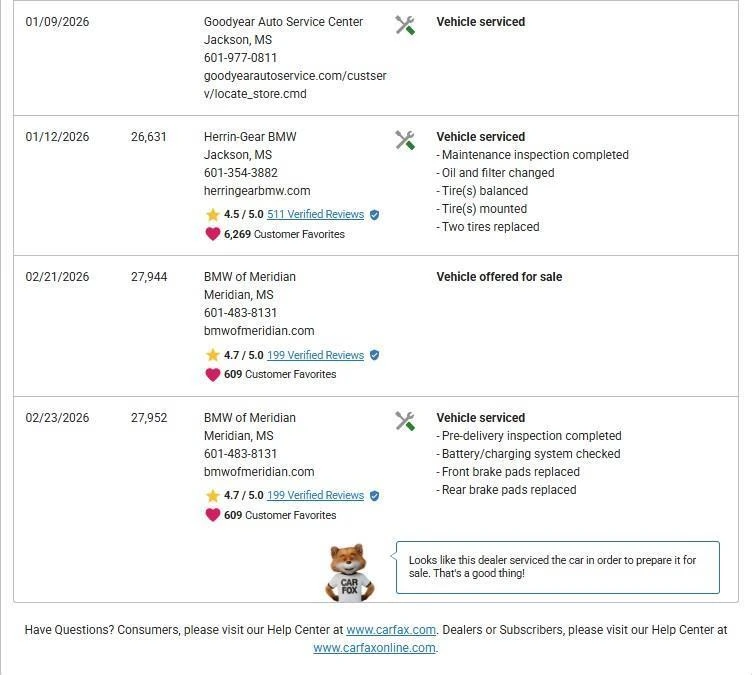Click the 6,269 Customer Favorites text
Image resolution: width=752 pixels, height=675 pixels.
284,234
